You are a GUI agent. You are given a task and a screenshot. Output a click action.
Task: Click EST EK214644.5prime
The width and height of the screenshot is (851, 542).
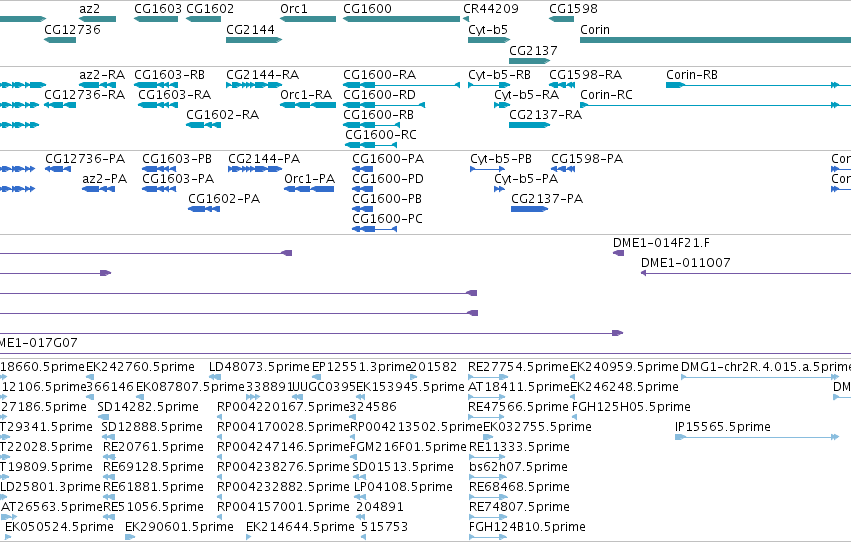click(x=249, y=537)
